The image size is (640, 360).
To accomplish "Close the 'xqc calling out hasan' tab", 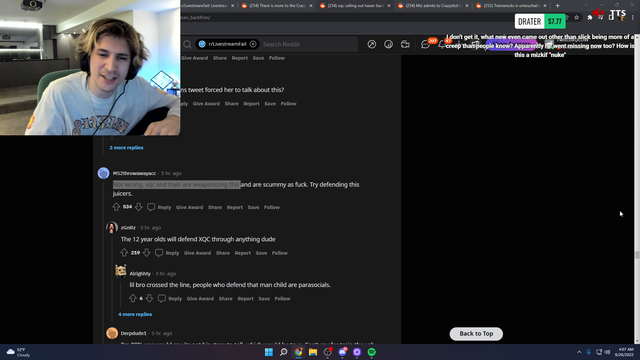I will [389, 6].
